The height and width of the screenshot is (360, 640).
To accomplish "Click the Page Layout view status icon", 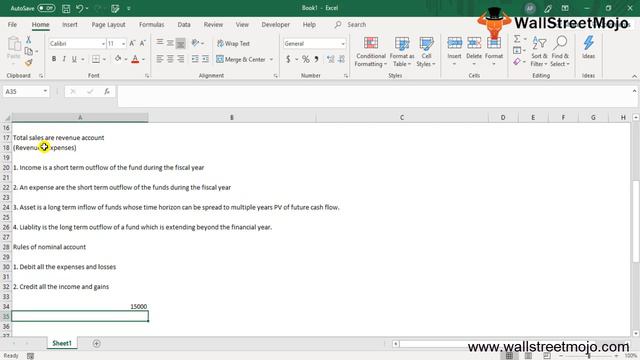I will tap(528, 356).
